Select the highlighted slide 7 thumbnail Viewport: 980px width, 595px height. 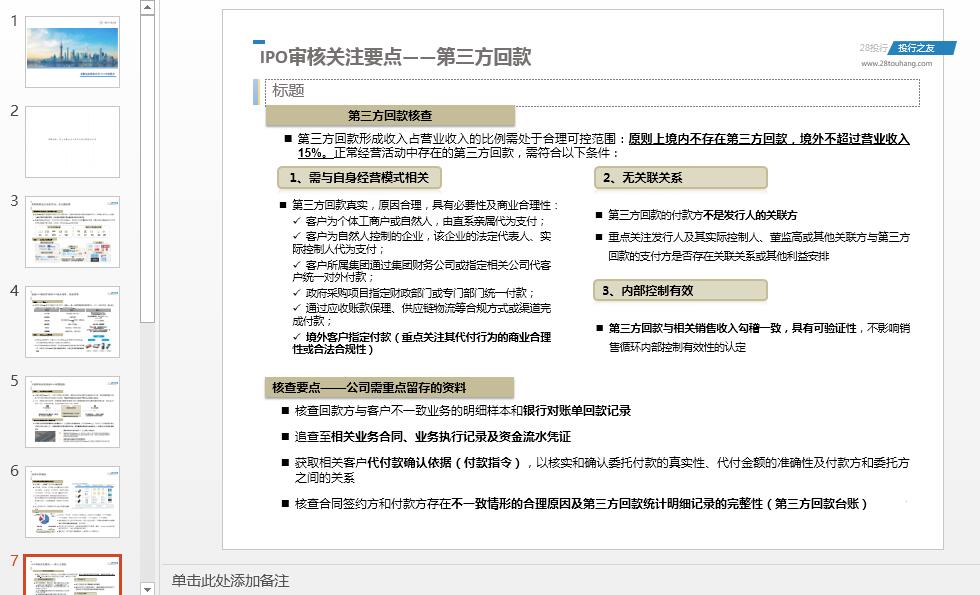click(72, 575)
